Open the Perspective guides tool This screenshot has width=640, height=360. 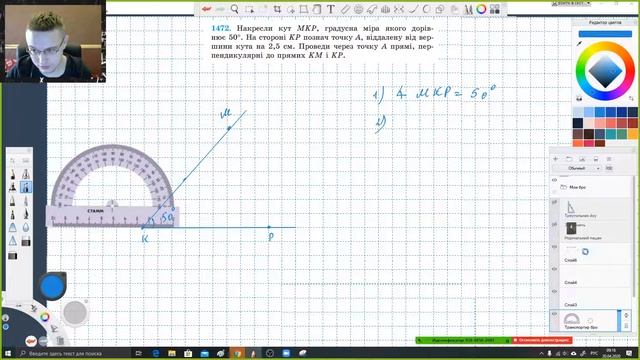(x=385, y=9)
